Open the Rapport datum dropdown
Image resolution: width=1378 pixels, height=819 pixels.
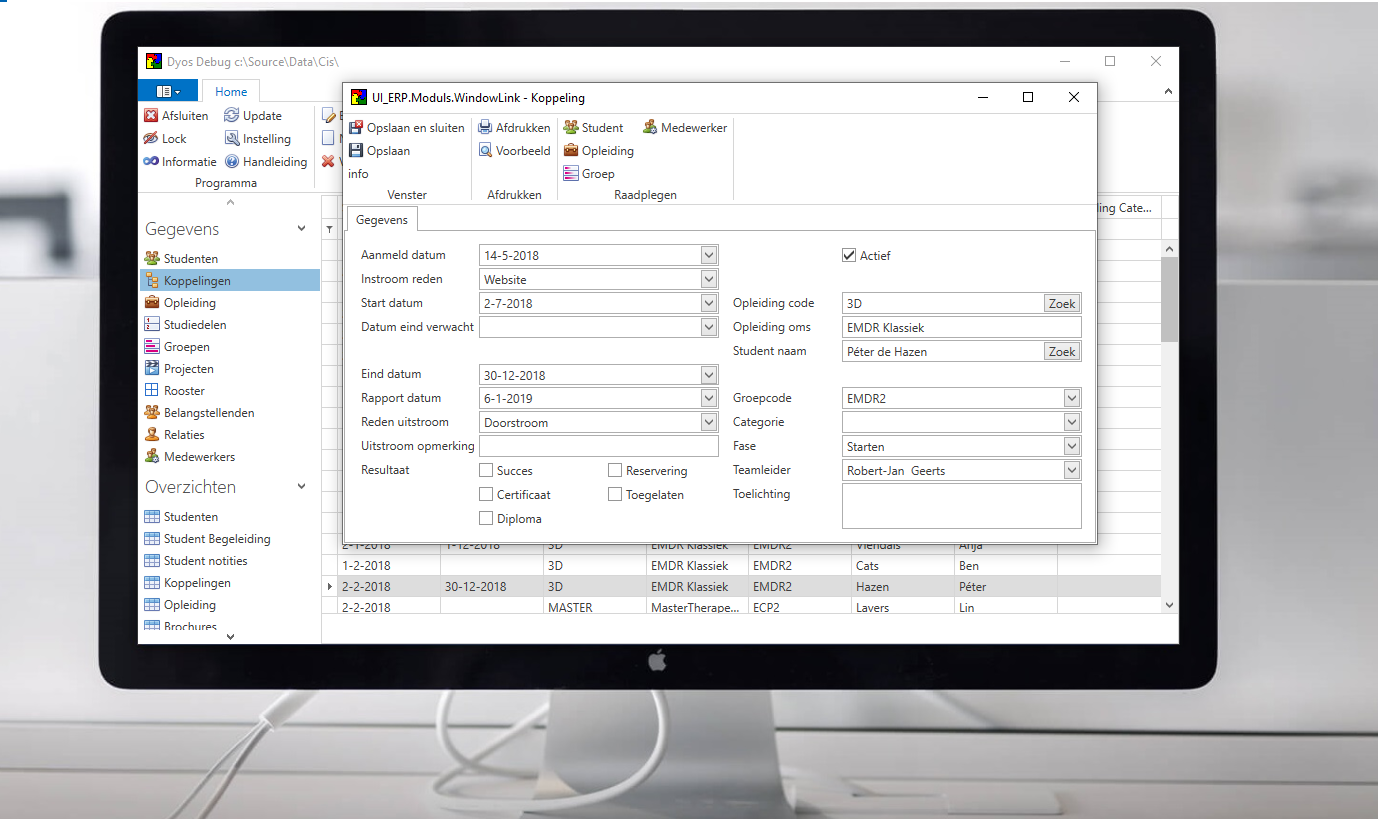pyautogui.click(x=709, y=398)
